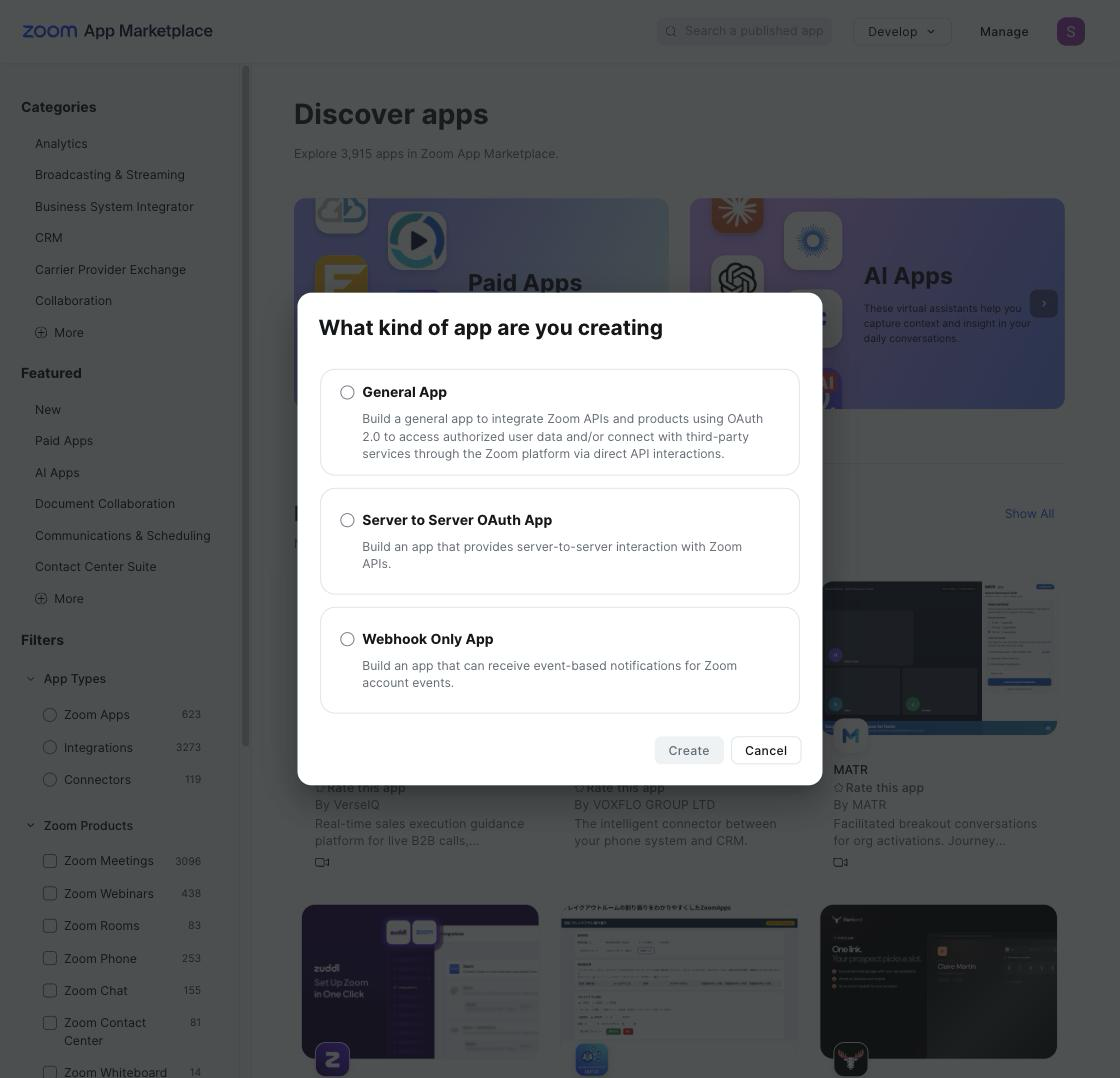This screenshot has width=1120, height=1078.
Task: Open Paid Apps in Featured sidebar
Action: point(64,441)
